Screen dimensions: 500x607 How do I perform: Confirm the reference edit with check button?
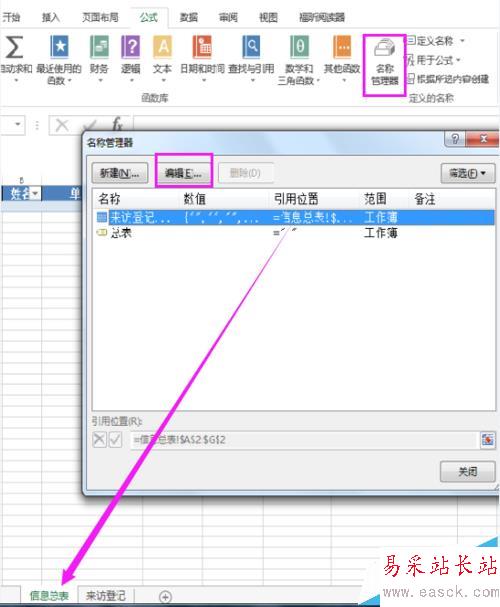pos(115,440)
